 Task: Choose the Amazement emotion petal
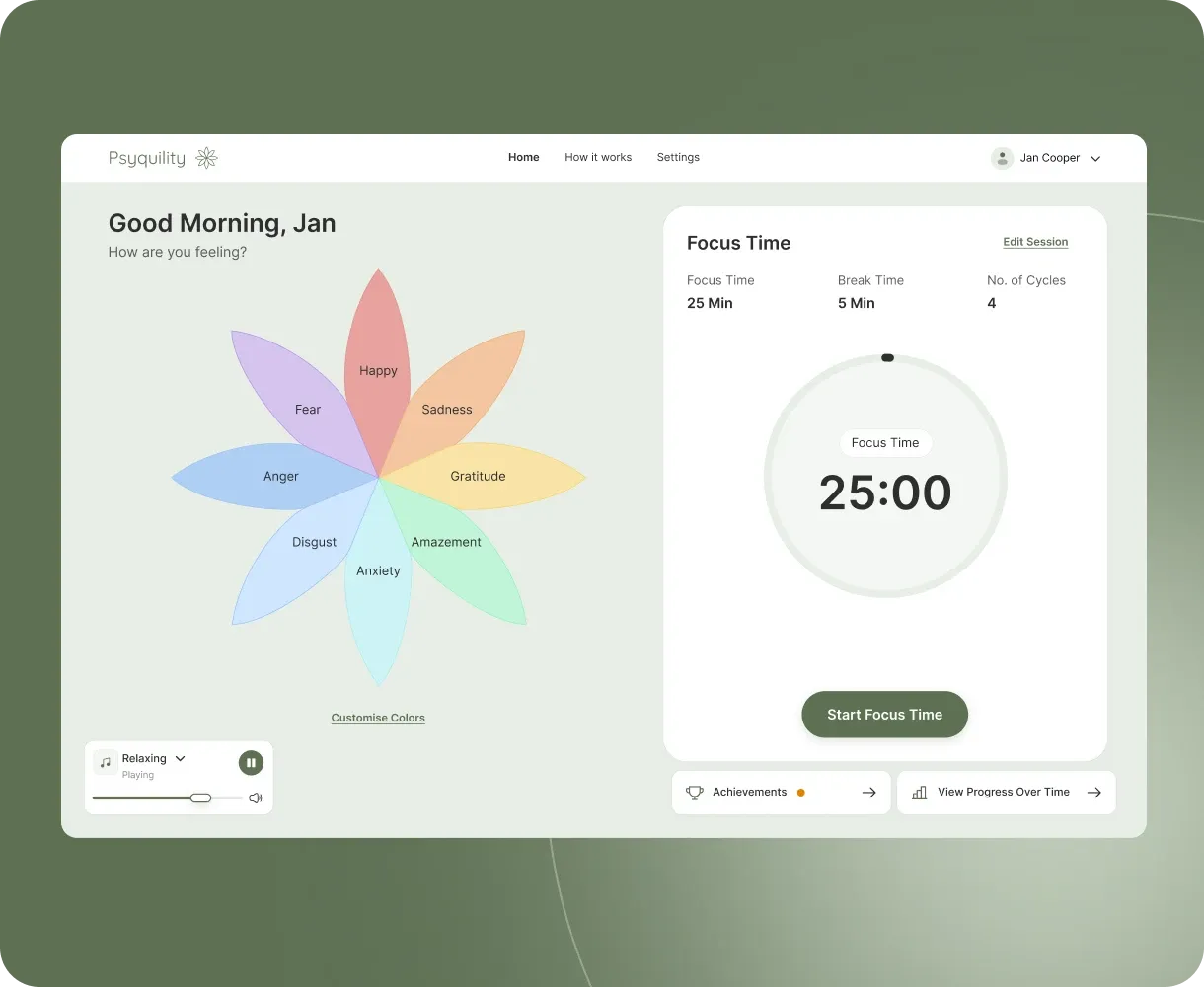pyautogui.click(x=447, y=542)
